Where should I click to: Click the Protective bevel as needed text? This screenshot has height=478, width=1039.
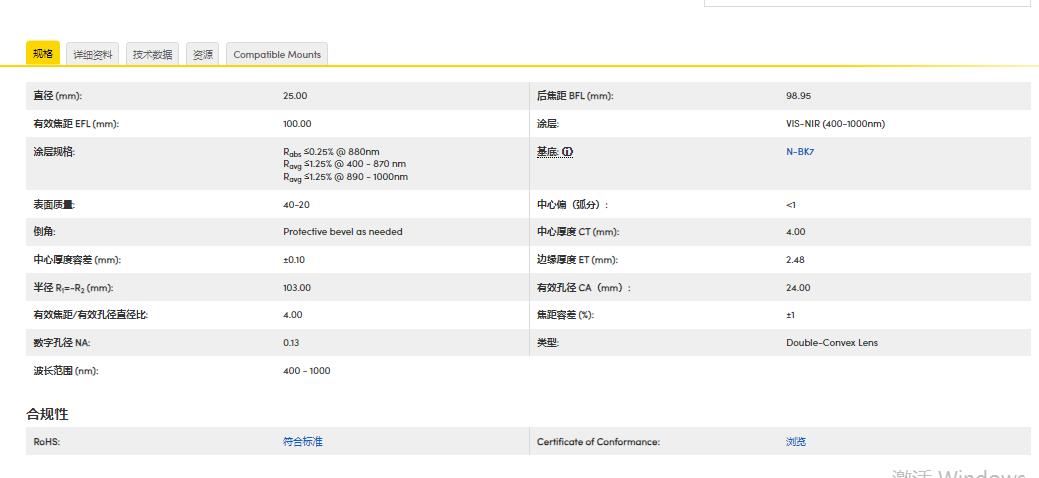pos(343,232)
